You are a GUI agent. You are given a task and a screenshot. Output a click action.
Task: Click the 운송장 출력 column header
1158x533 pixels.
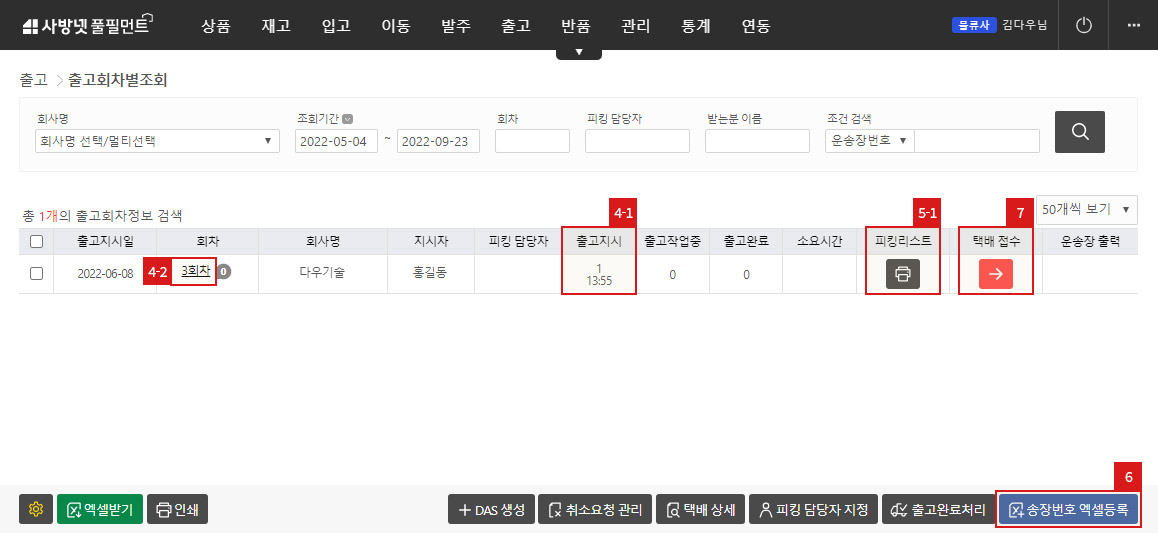tap(1090, 241)
